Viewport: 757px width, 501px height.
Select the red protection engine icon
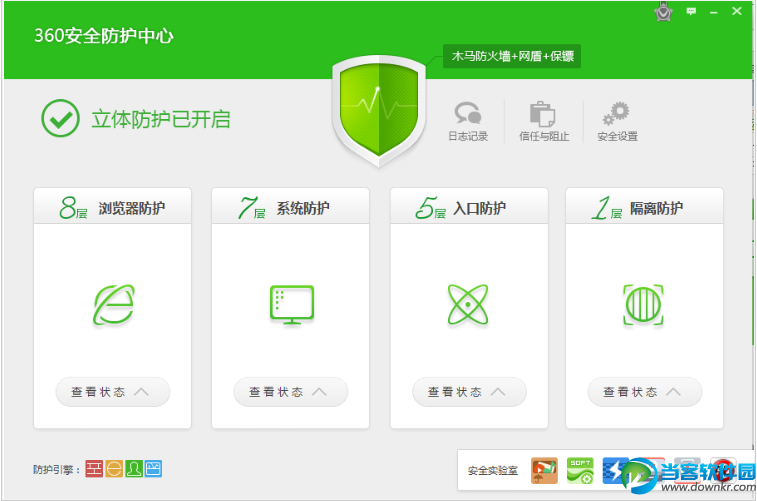tap(94, 468)
